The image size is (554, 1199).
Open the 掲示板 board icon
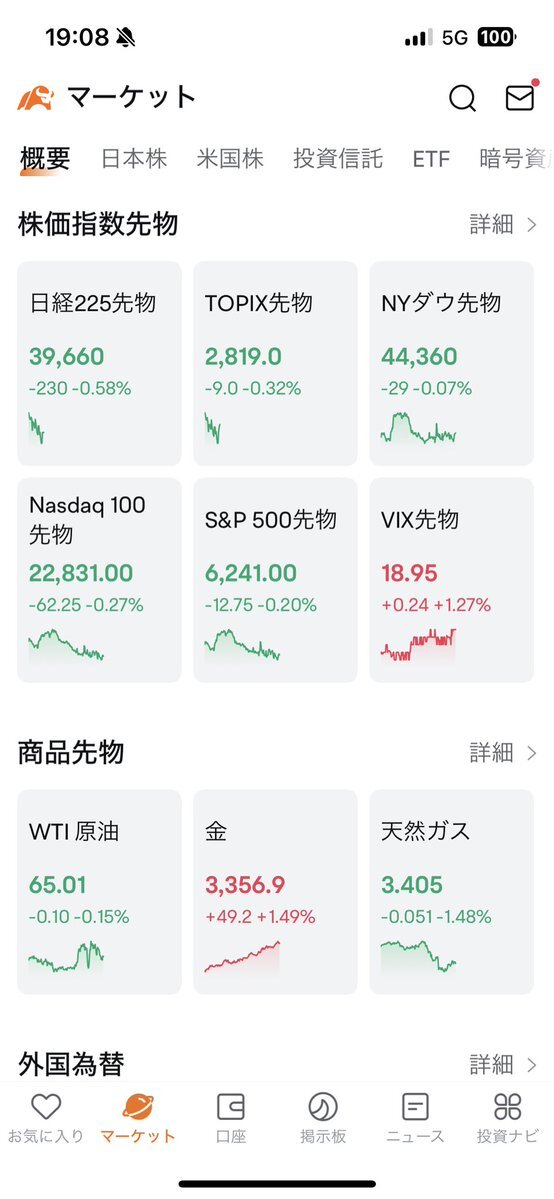(323, 1106)
